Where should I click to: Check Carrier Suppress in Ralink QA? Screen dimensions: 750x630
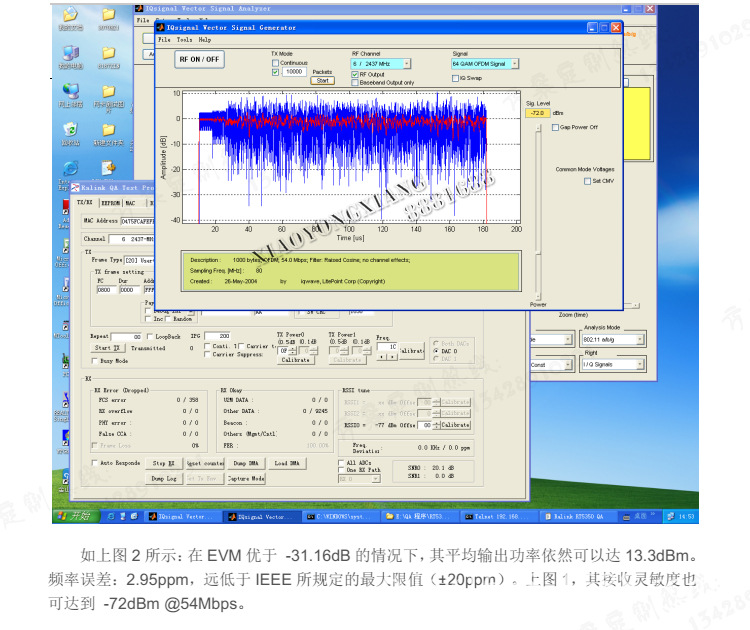pos(207,354)
